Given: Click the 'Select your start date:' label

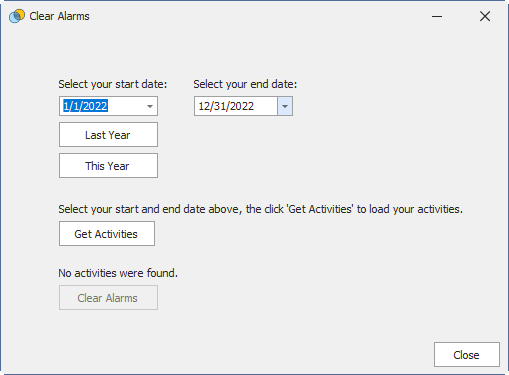Looking at the screenshot, I should click(x=113, y=84).
